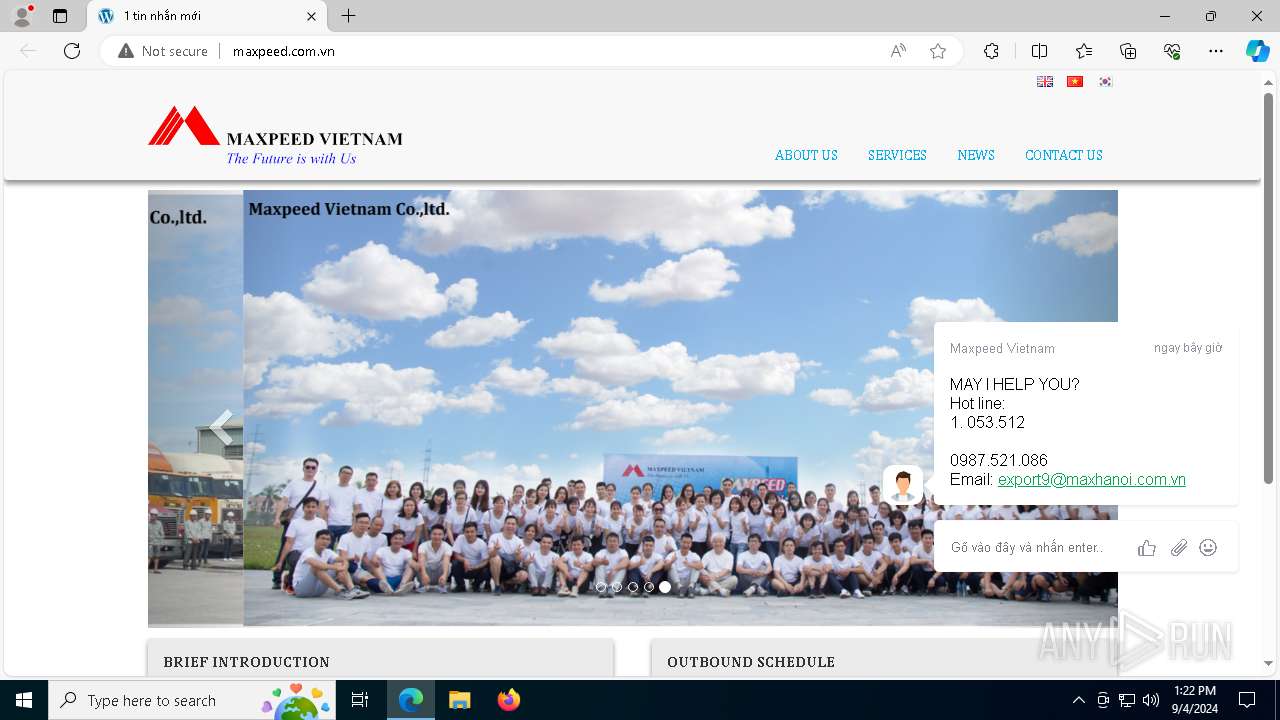Open Firefox on the taskbar
This screenshot has width=1280, height=720.
tap(508, 700)
